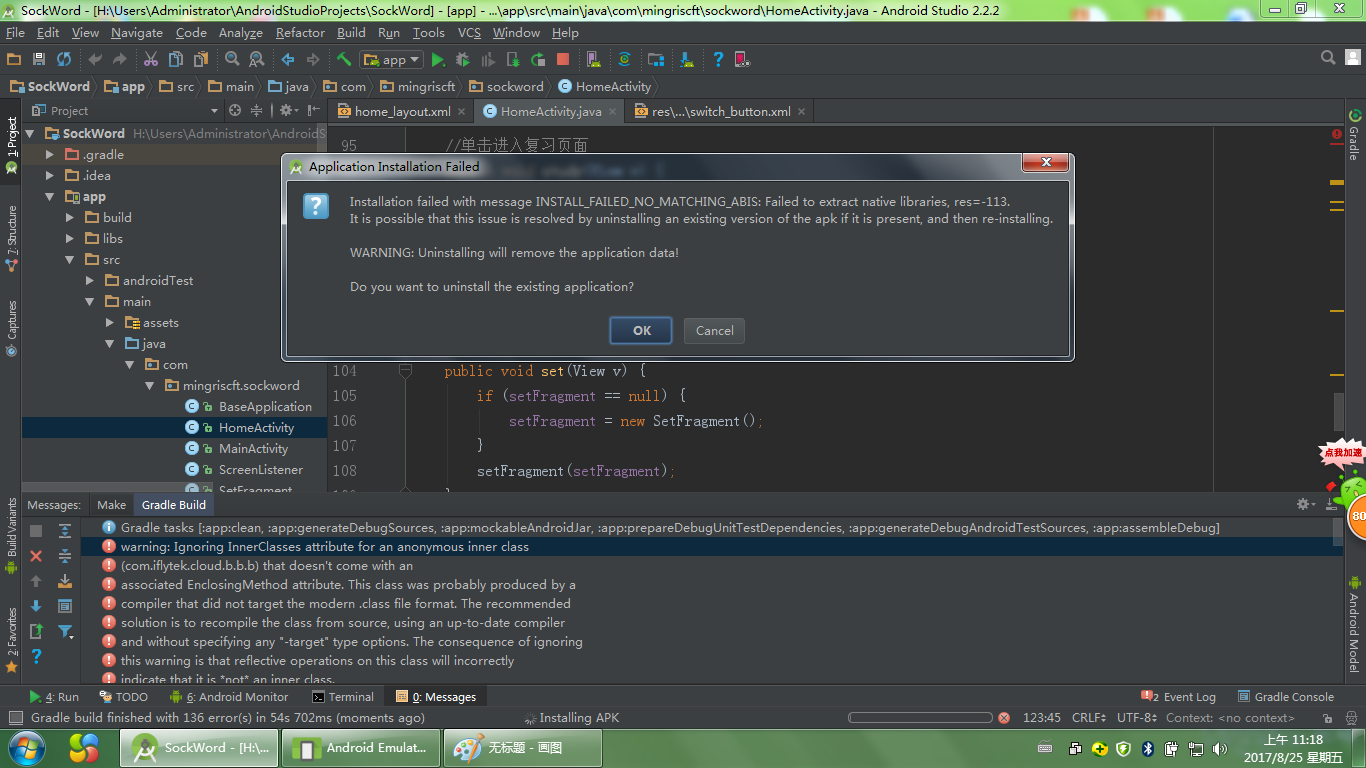The height and width of the screenshot is (768, 1366).
Task: Click the Help question mark toolbar icon
Action: 718,60
